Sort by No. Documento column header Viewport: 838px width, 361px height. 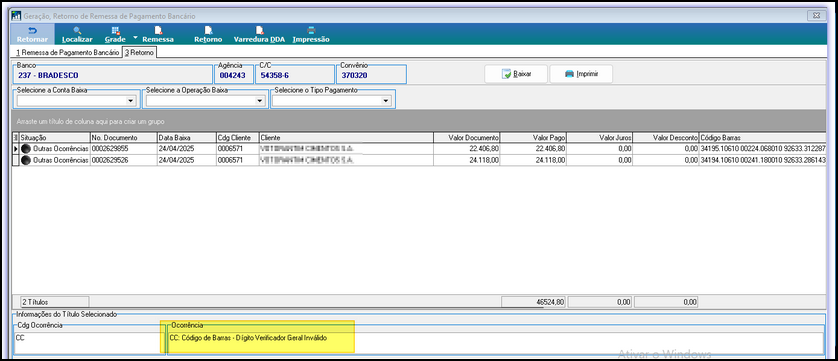(x=123, y=137)
